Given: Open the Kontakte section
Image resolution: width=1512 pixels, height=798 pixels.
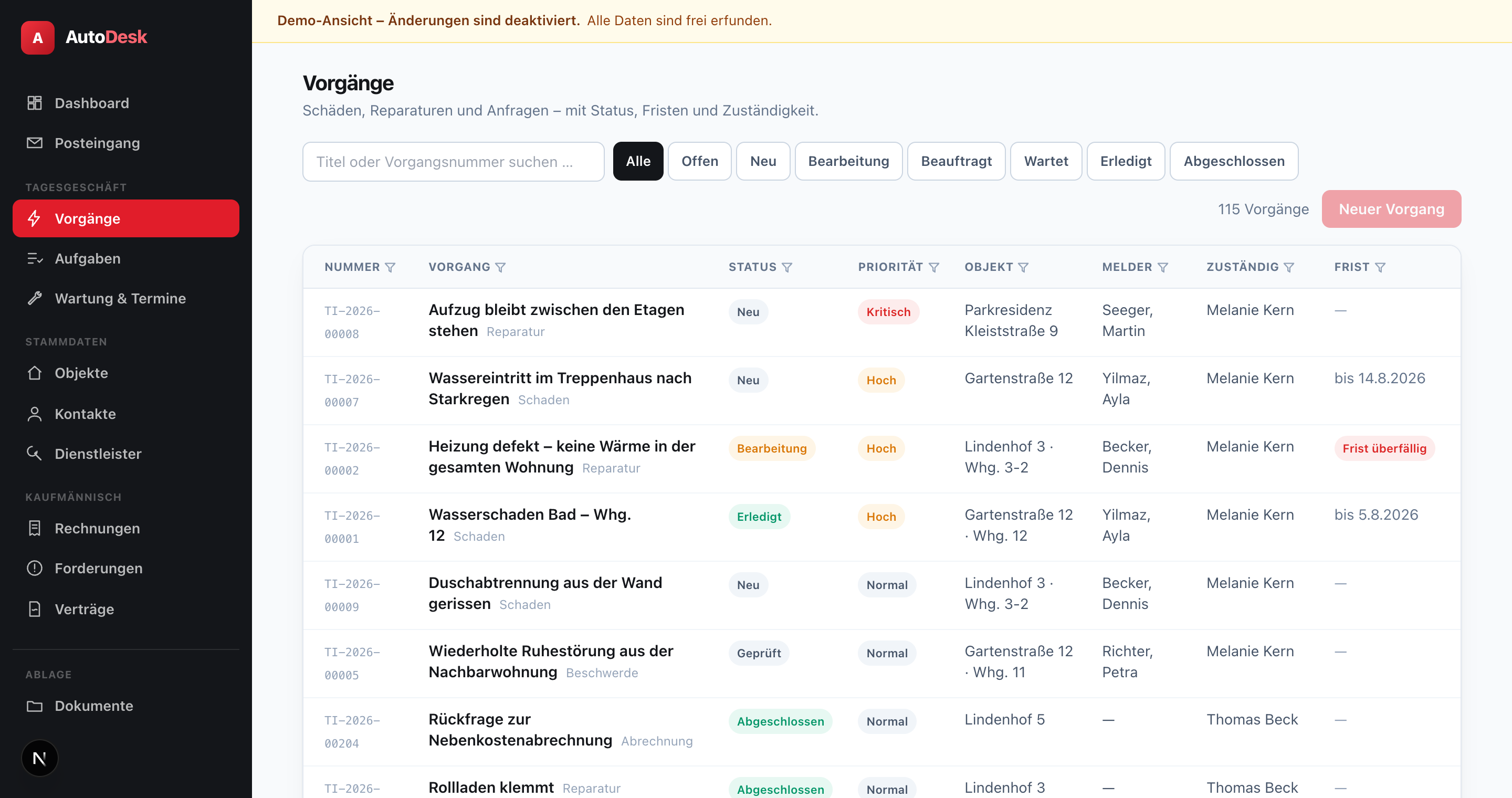Looking at the screenshot, I should (x=125, y=414).
